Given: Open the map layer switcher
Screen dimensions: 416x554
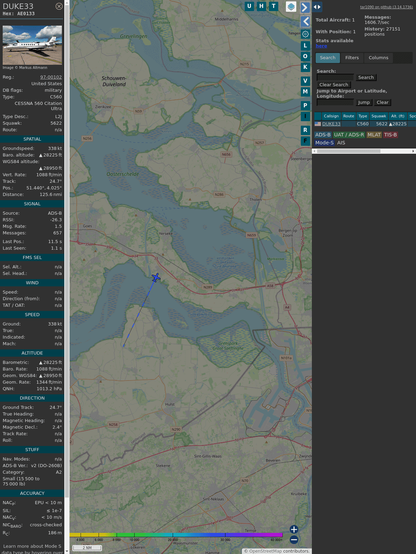Looking at the screenshot, I should coord(291,6).
